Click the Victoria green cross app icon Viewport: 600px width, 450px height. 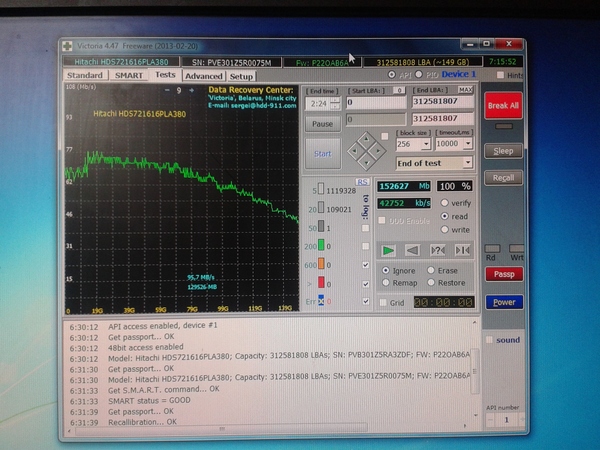point(66,46)
